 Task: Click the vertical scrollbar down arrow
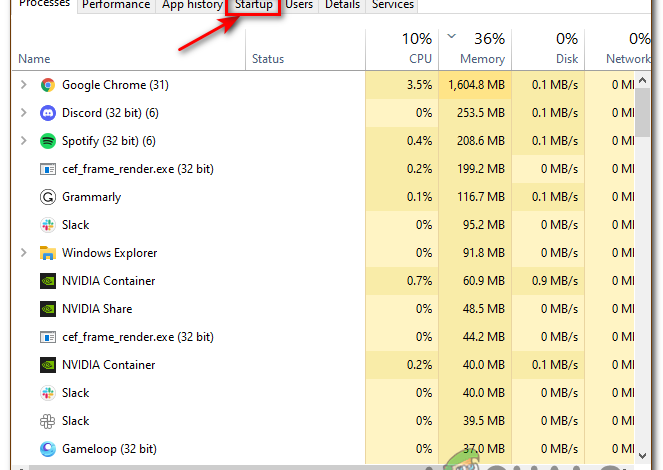pyautogui.click(x=643, y=456)
